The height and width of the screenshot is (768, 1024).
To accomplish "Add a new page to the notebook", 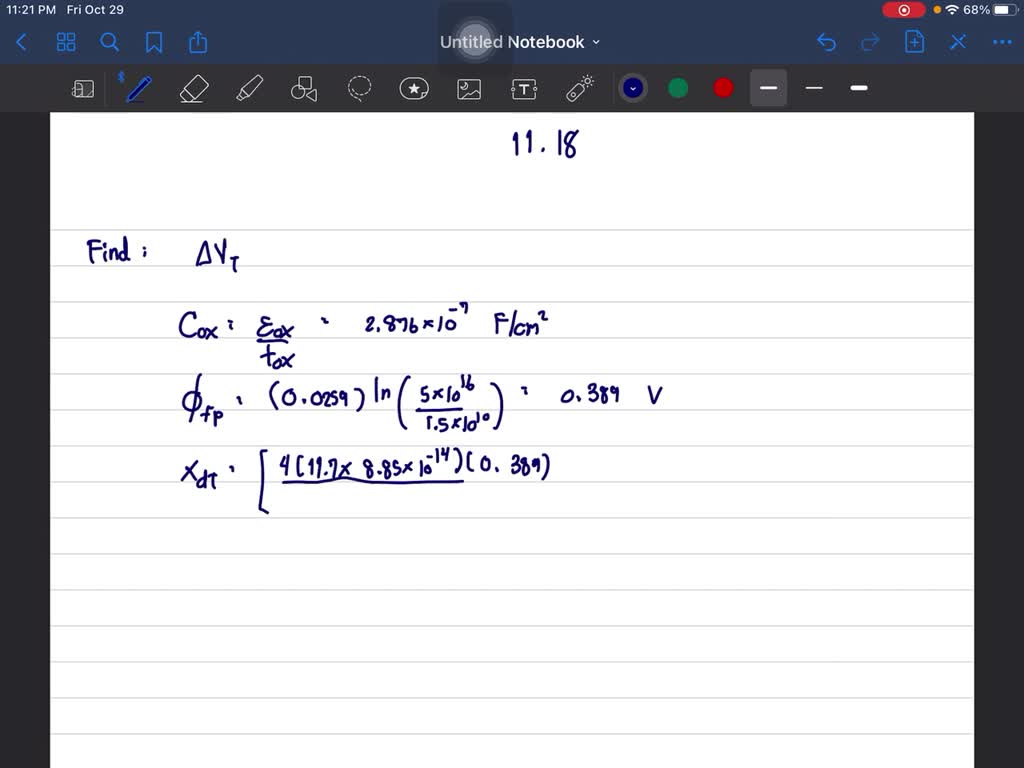I will pyautogui.click(x=913, y=42).
